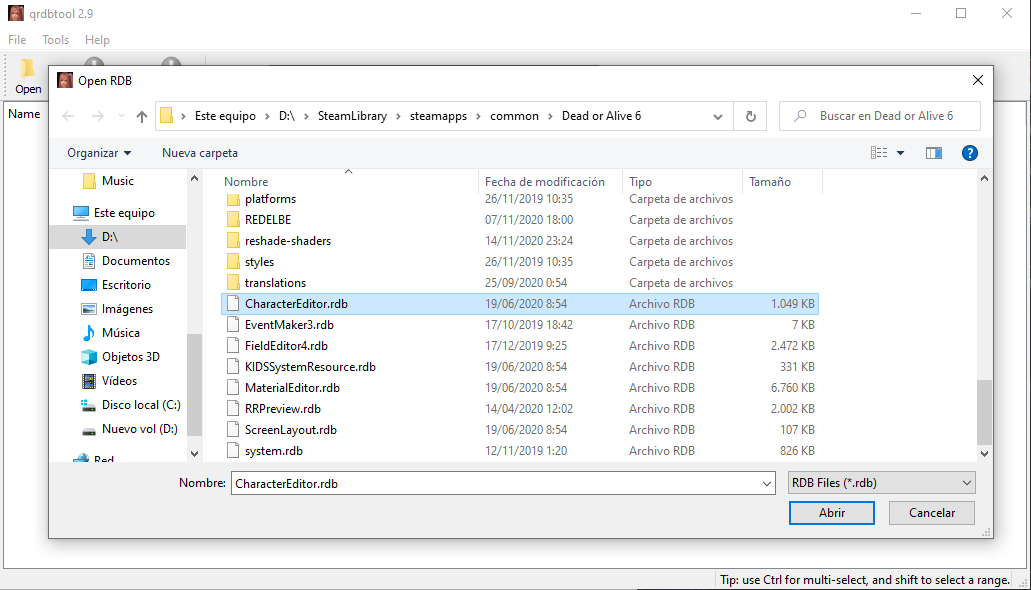This screenshot has height=590, width=1031.
Task: Change view layout icon
Action: pos(879,153)
